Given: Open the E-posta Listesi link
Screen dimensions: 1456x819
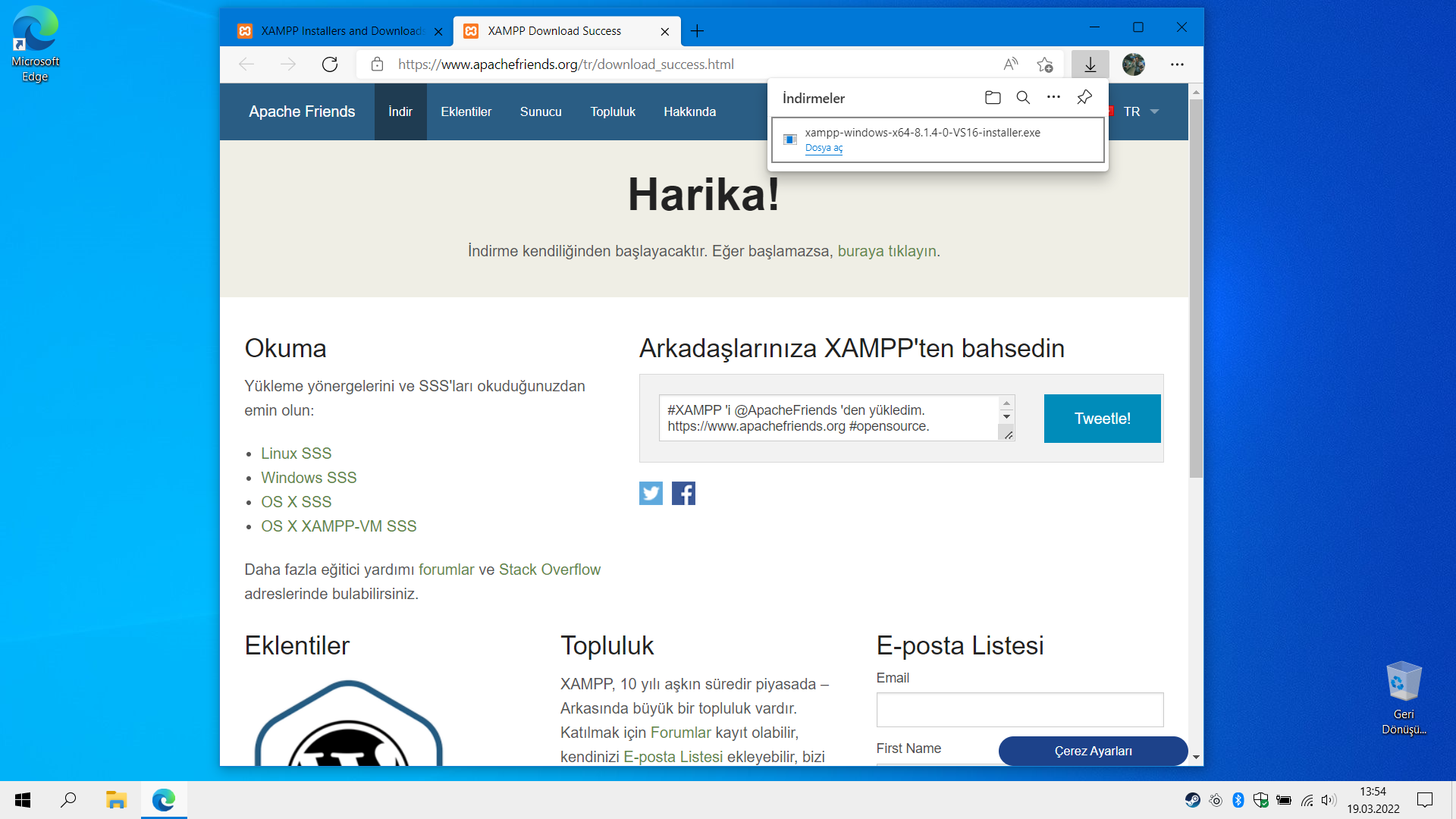Looking at the screenshot, I should tap(673, 757).
